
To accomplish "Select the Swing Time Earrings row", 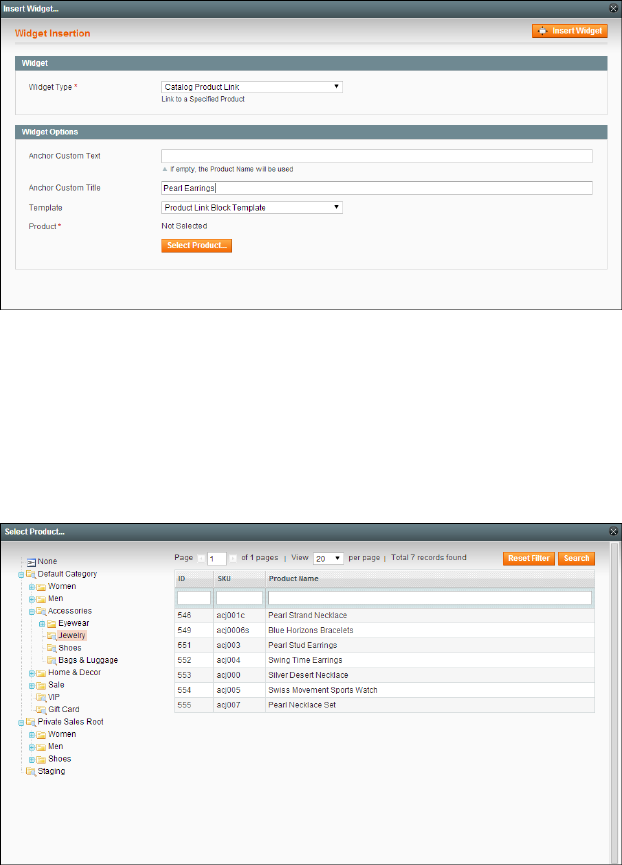I will (384, 660).
